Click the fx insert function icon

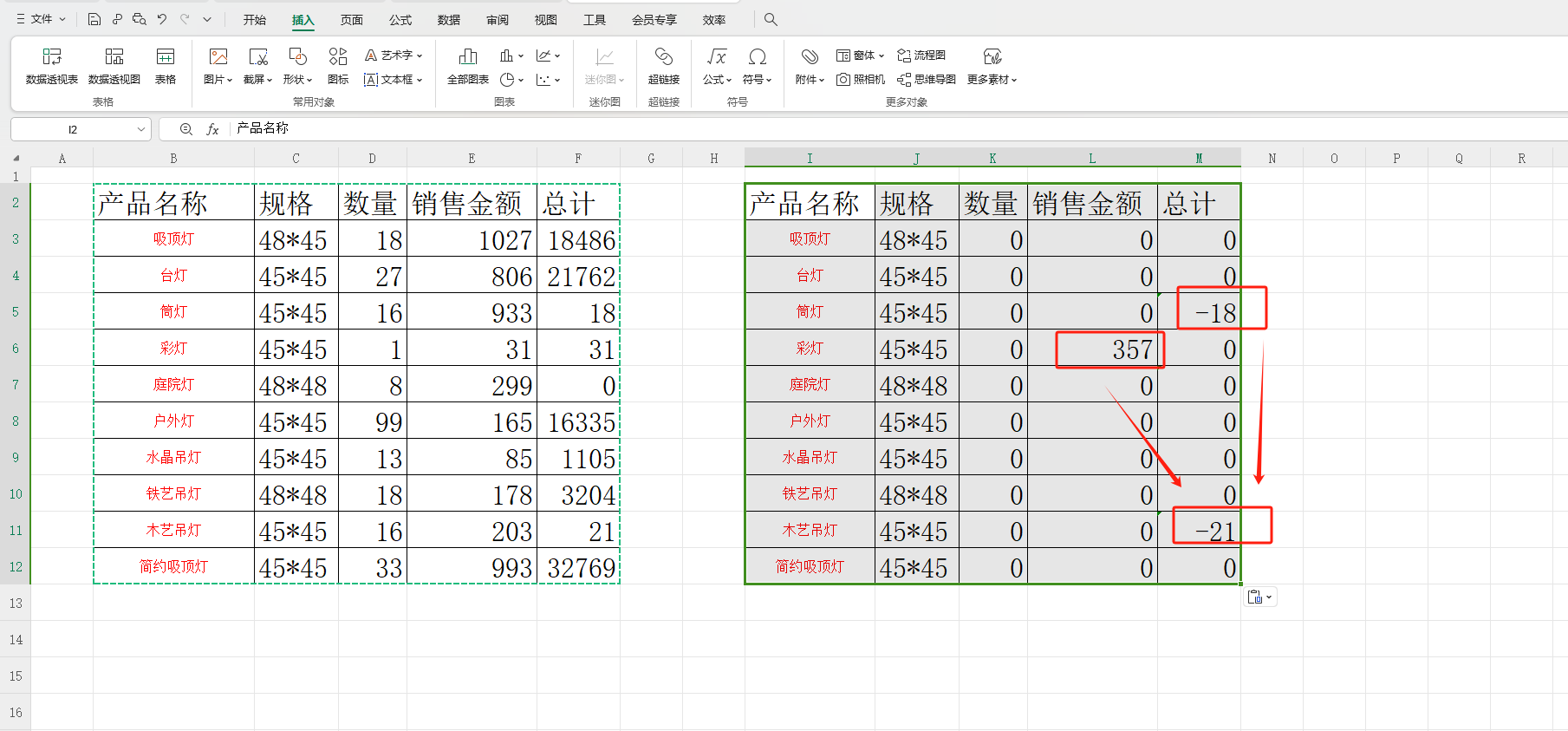tap(212, 129)
